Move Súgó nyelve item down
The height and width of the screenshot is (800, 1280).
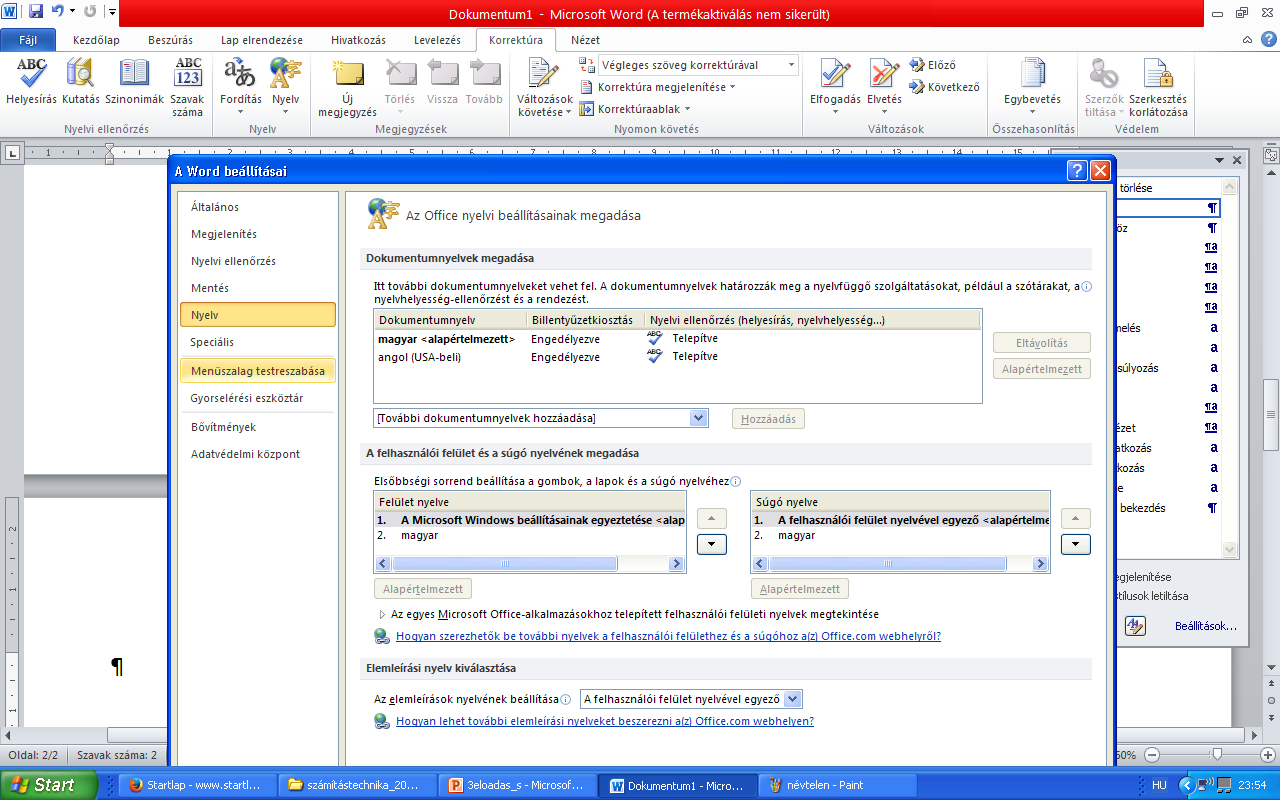(x=1075, y=545)
